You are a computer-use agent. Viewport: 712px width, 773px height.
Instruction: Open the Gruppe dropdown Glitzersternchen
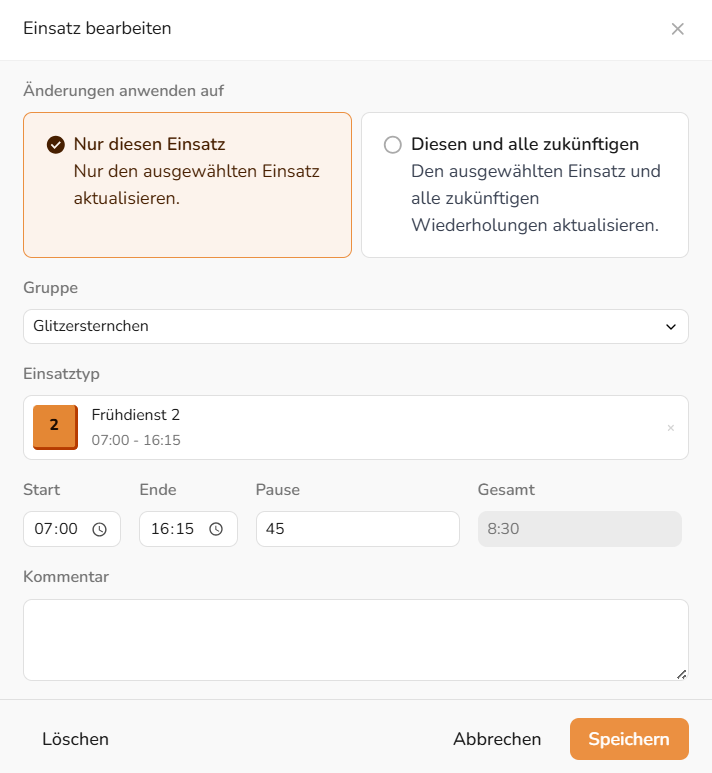[340, 326]
